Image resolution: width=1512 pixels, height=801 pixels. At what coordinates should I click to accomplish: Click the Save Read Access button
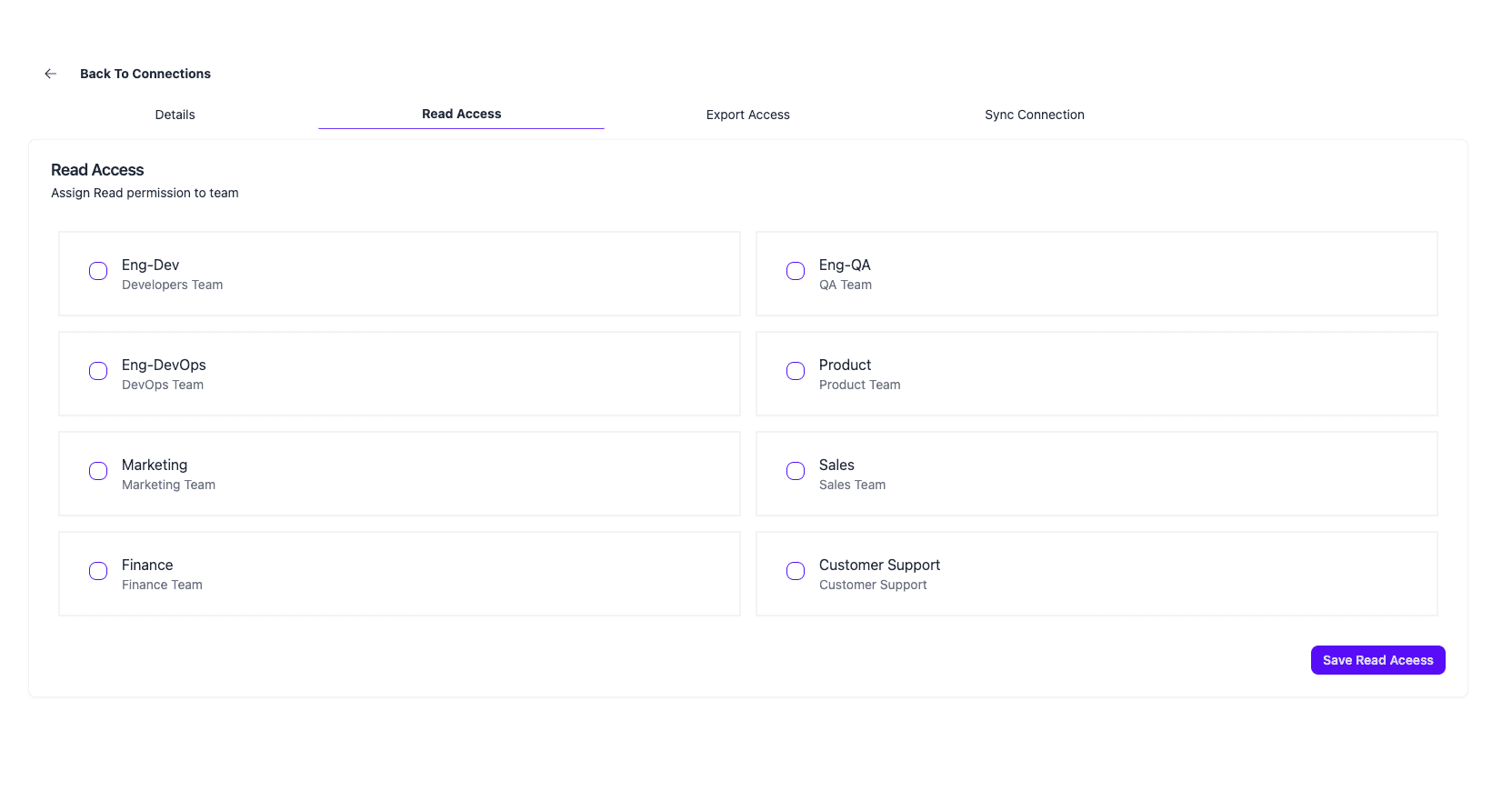(1377, 660)
